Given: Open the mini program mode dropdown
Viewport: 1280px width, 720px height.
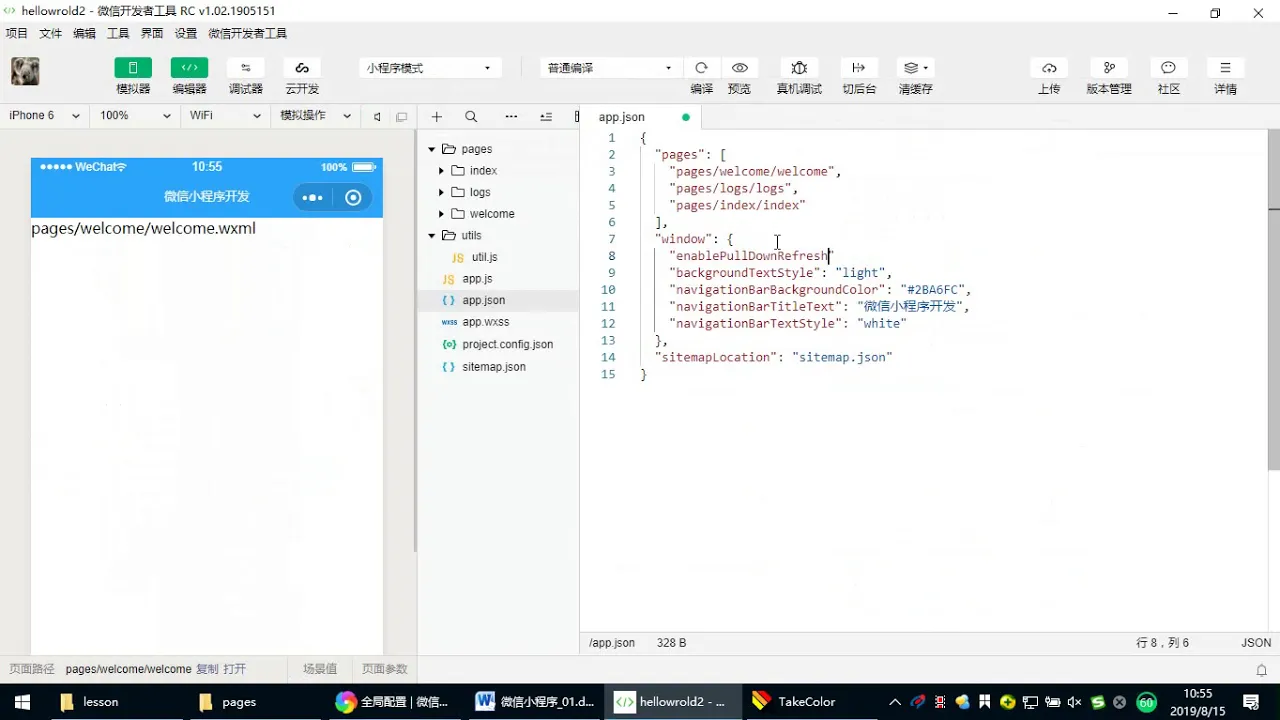Looking at the screenshot, I should pyautogui.click(x=428, y=68).
